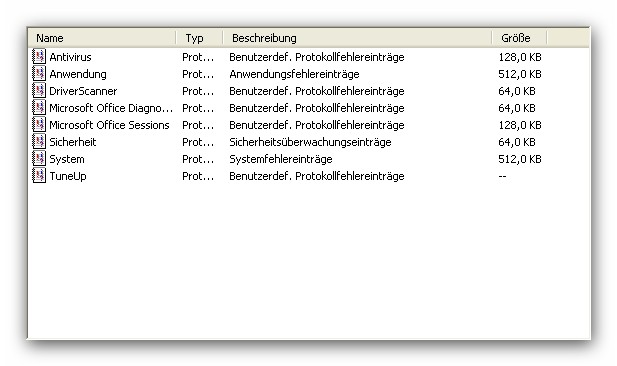
Task: Select the Antivirus name text
Action: click(70, 57)
